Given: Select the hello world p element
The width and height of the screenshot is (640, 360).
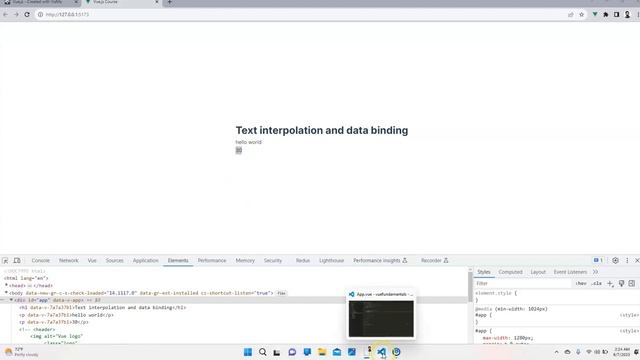Looking at the screenshot, I should point(66,315).
